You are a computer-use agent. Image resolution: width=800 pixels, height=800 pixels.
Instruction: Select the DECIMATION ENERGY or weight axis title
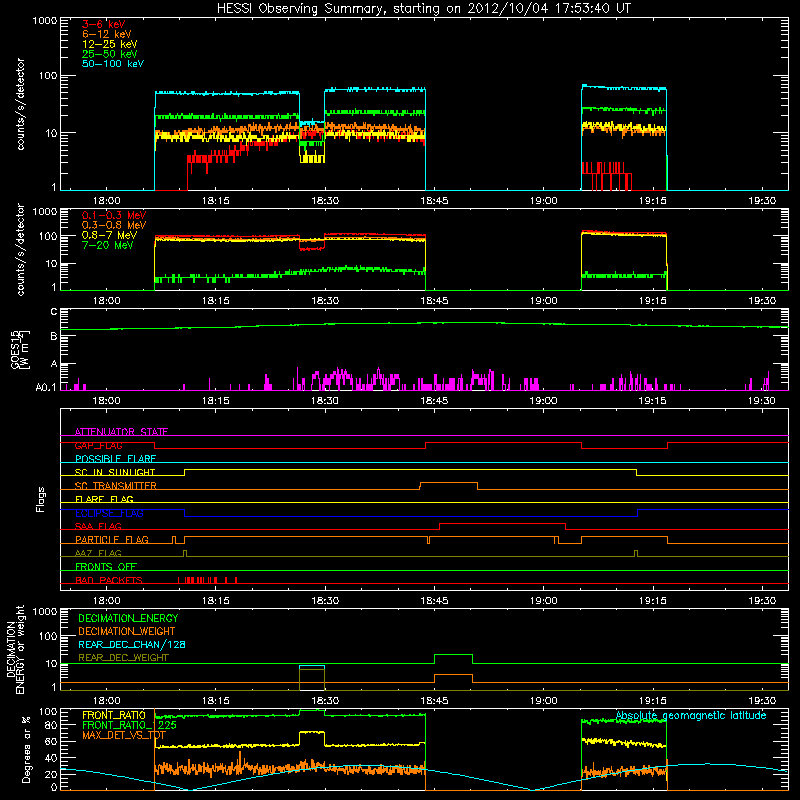tap(15, 649)
